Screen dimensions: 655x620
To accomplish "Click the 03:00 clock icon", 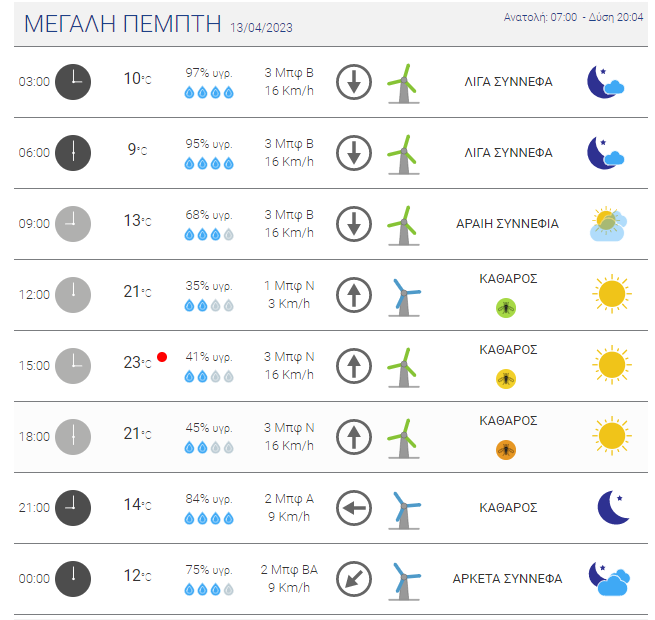I will click(73, 82).
